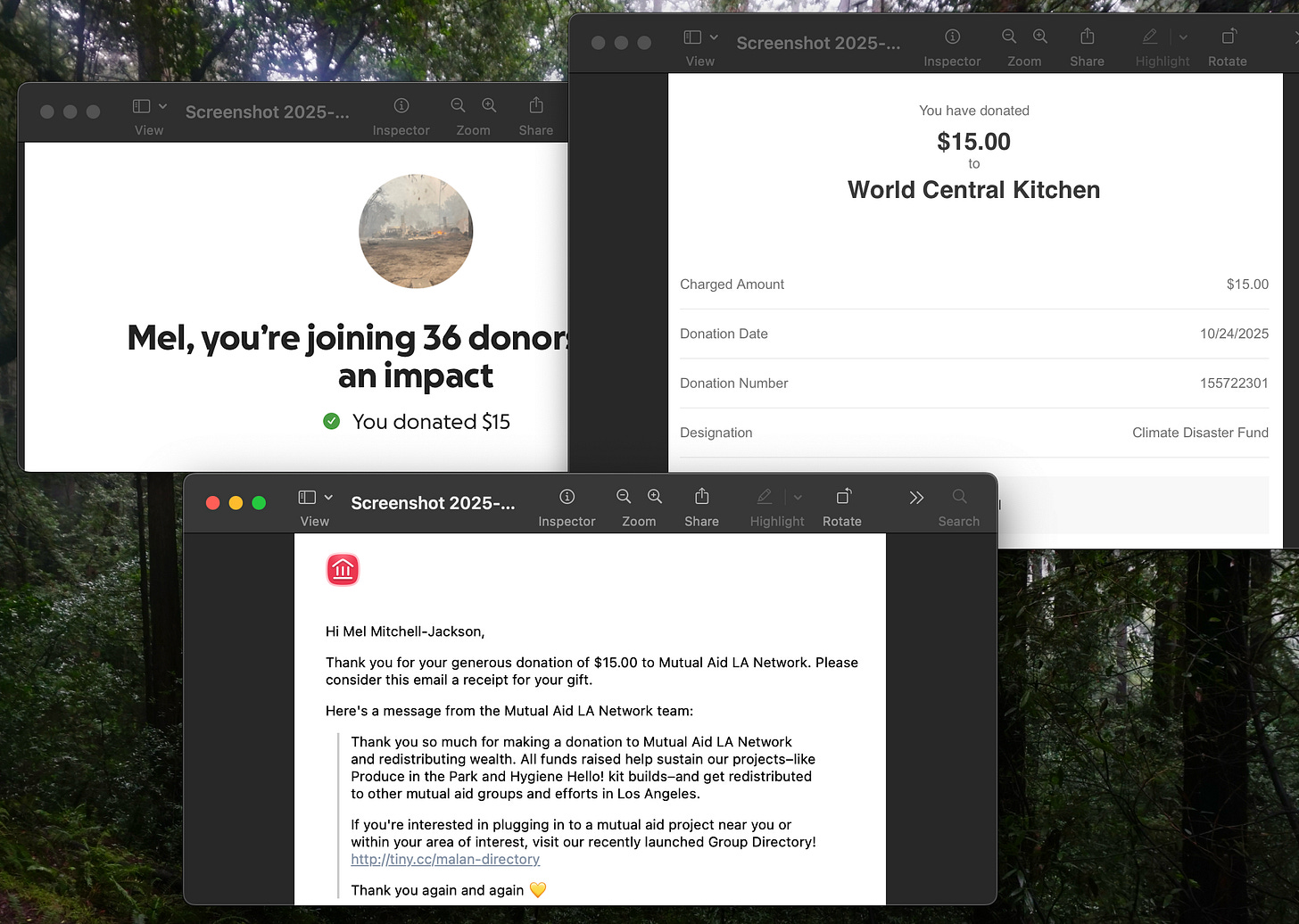The image size is (1299, 924).
Task: Select Highlight pen in Mutual Aid receipt window
Action: 765,497
